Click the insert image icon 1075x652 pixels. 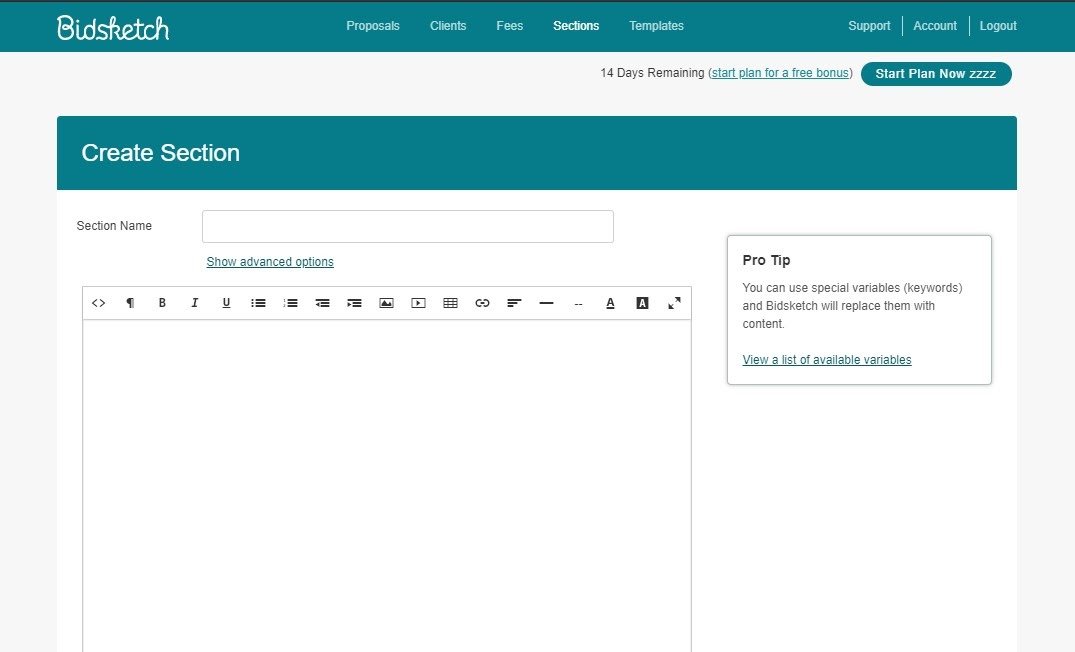[x=386, y=303]
